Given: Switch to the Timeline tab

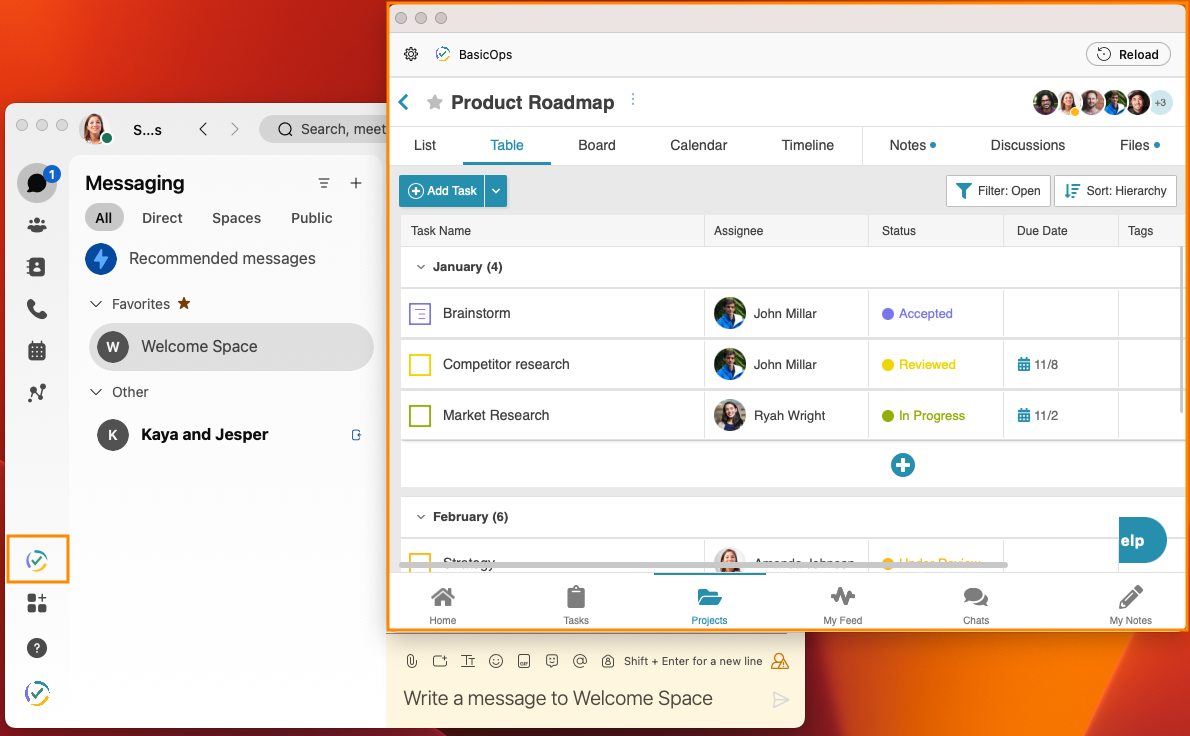Looking at the screenshot, I should pyautogui.click(x=808, y=145).
